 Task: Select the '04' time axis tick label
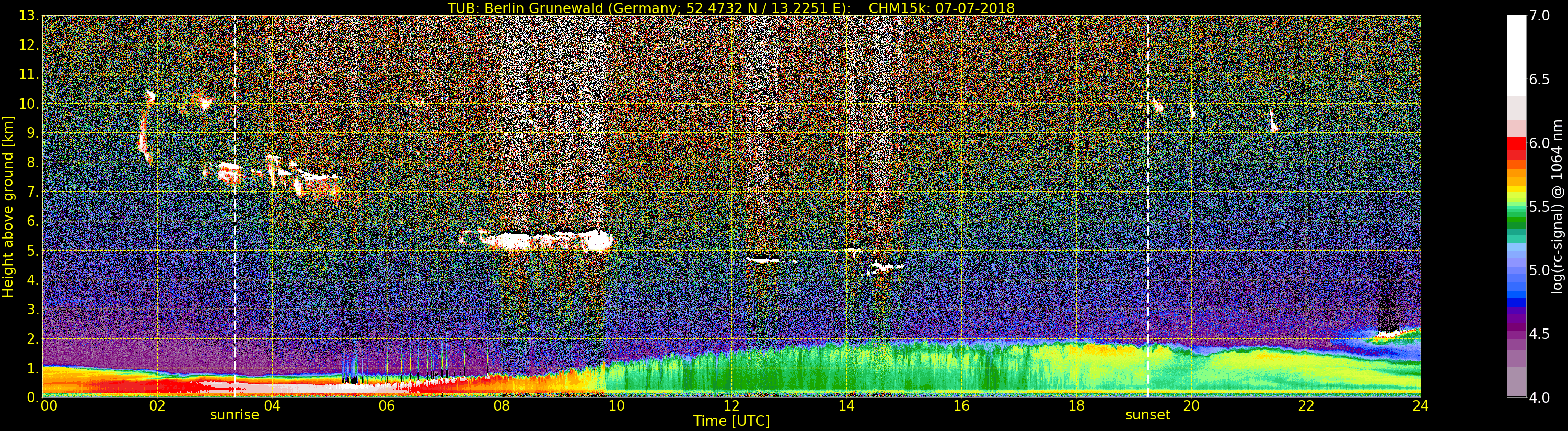(272, 405)
